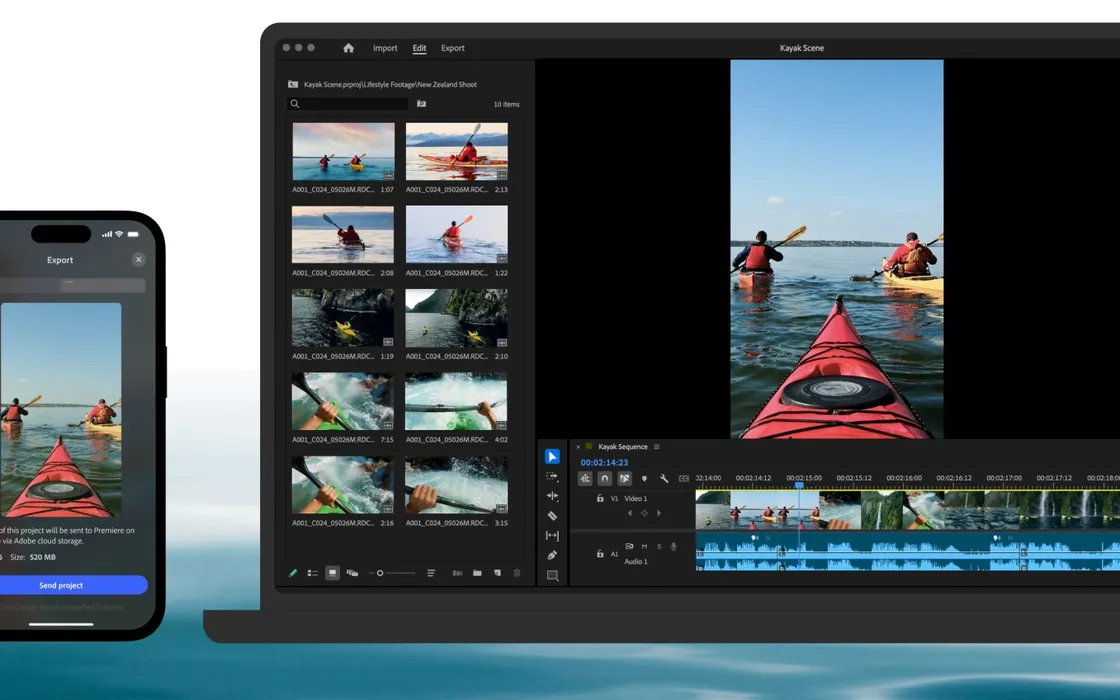Select the Selection arrow tool
Image resolution: width=1120 pixels, height=700 pixels.
552,457
